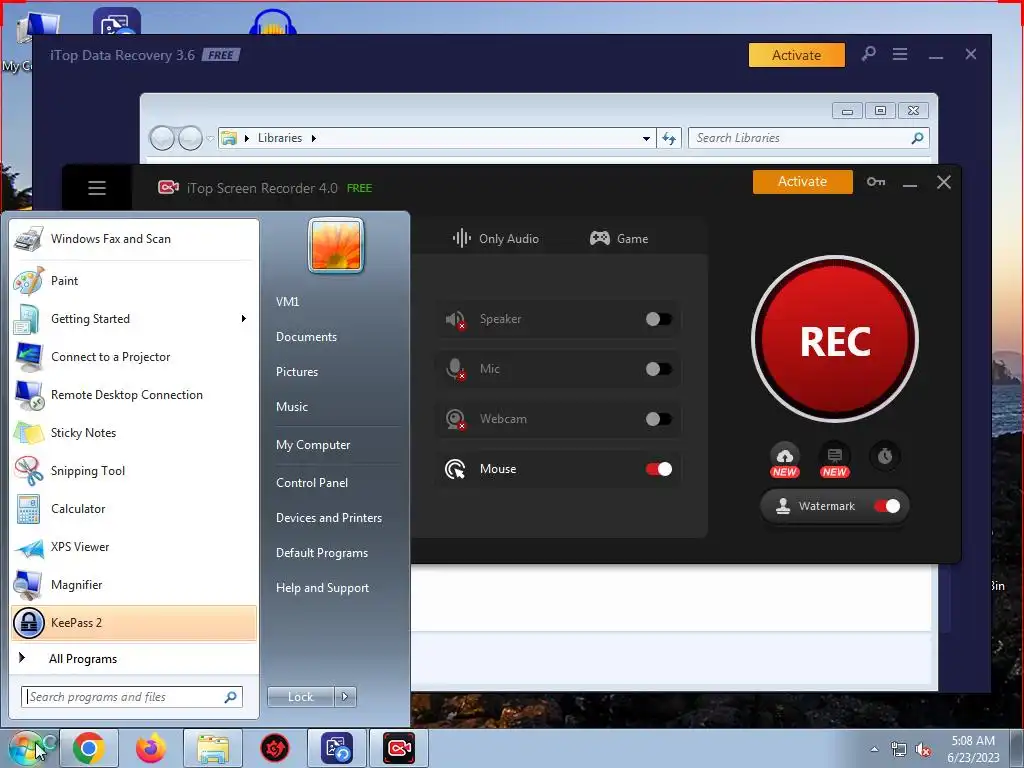Click the user account picture thumbnail
1024x768 pixels.
(x=336, y=246)
